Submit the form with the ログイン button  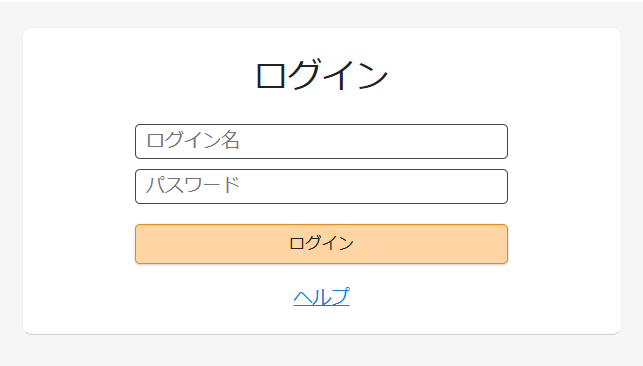321,244
